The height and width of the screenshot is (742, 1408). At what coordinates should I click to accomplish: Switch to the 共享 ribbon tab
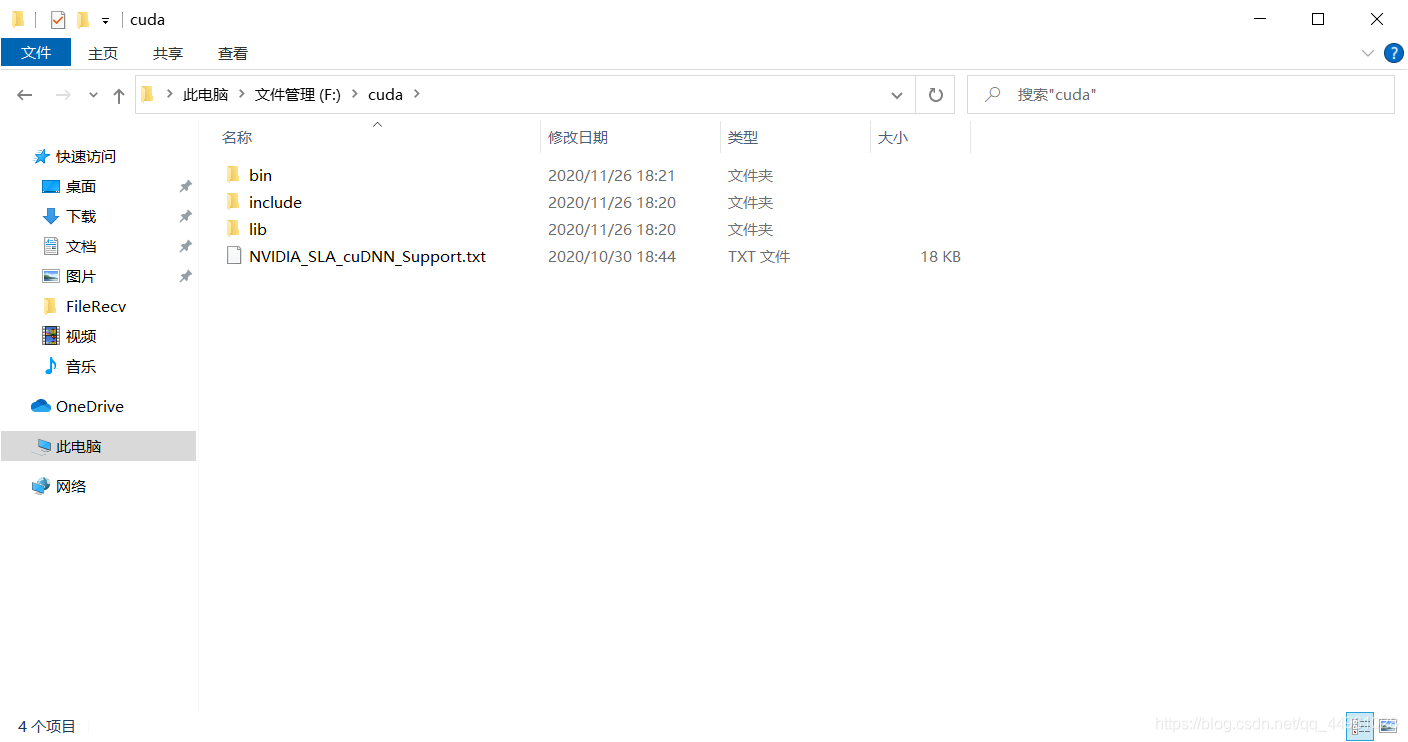pos(168,53)
